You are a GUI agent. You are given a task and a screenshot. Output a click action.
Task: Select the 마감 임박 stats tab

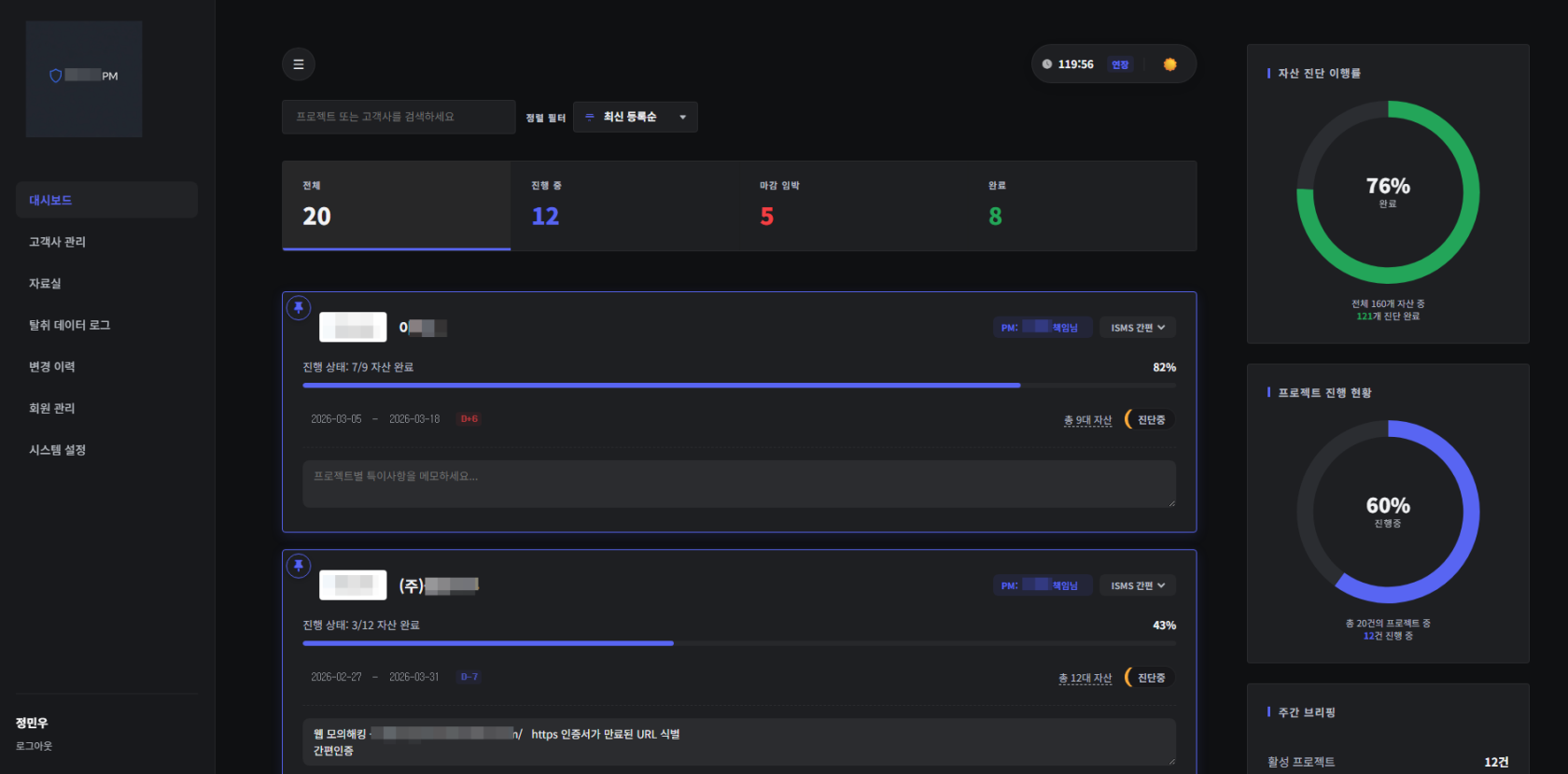pyautogui.click(x=779, y=205)
